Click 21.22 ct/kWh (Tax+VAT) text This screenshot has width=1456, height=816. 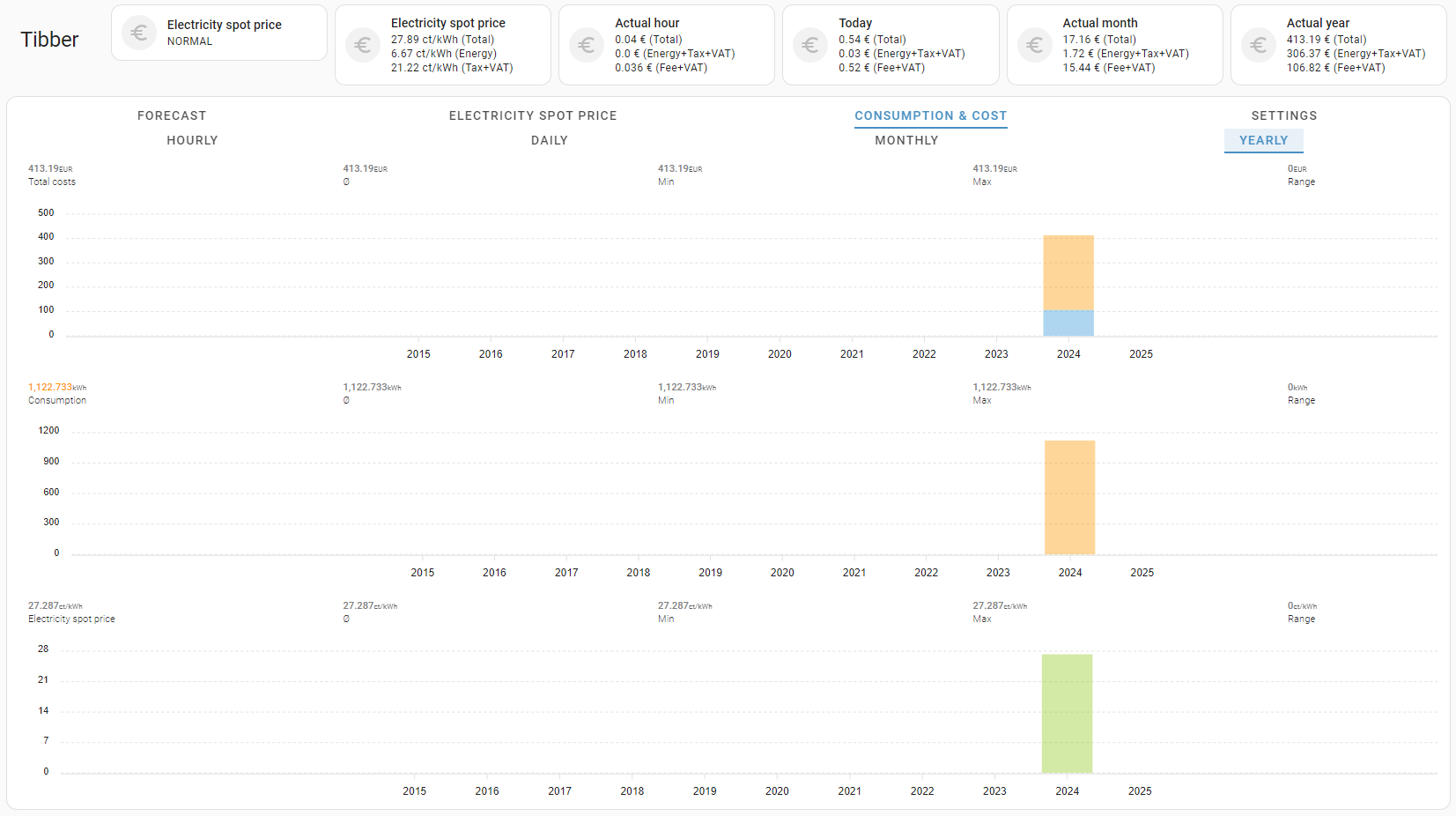[x=452, y=68]
